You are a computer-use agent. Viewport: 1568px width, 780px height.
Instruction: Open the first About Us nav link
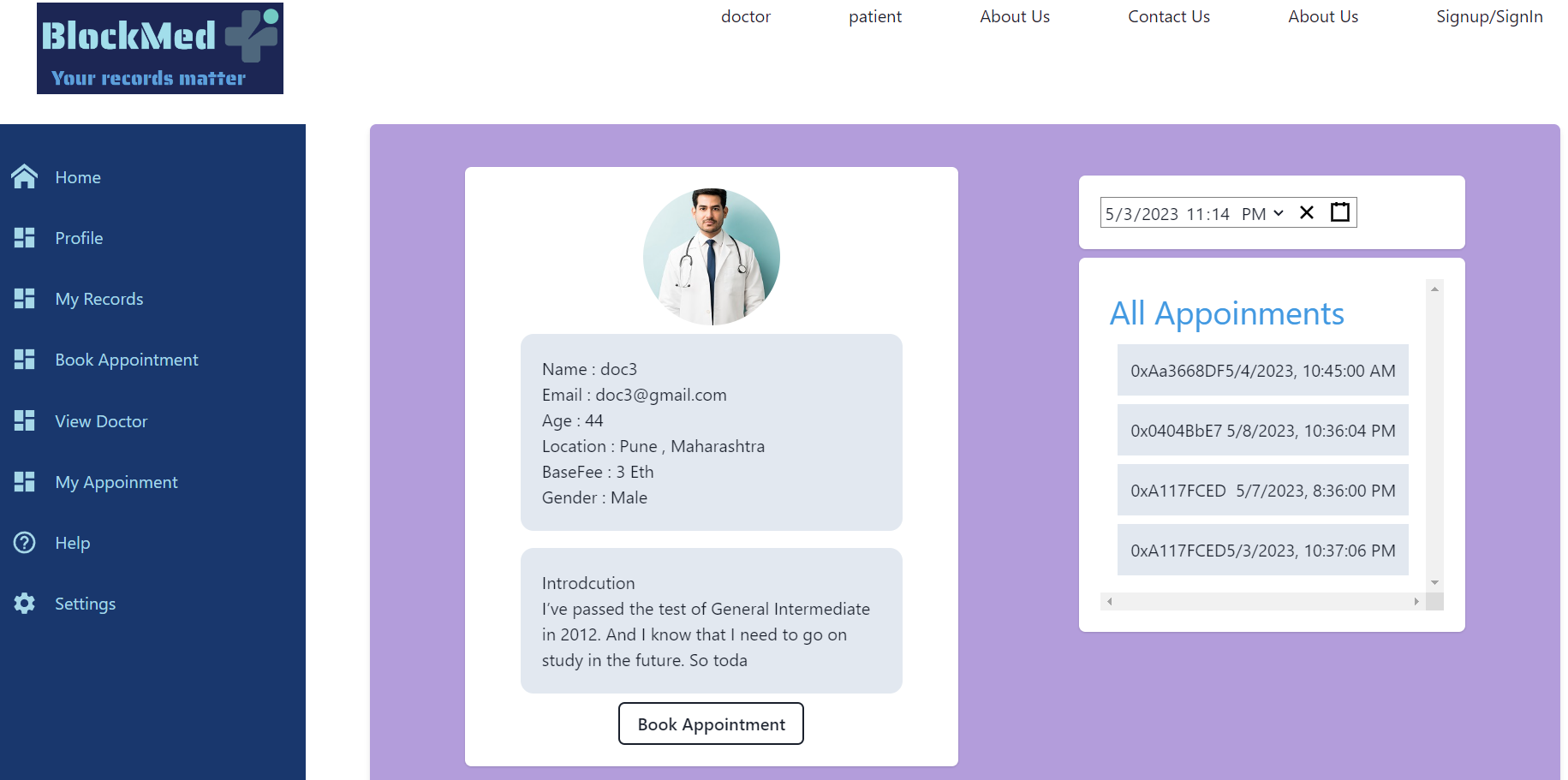pos(1015,16)
